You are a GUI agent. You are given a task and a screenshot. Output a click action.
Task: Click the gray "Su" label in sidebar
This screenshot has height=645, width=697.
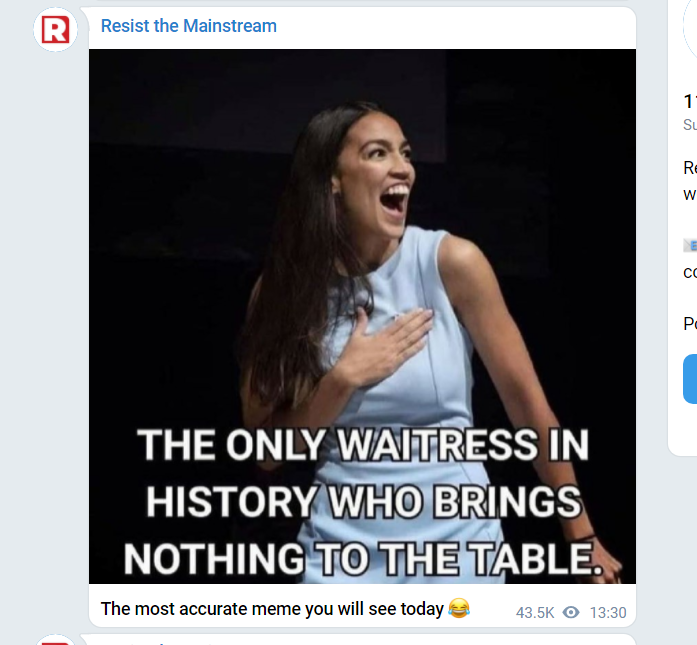(x=689, y=125)
